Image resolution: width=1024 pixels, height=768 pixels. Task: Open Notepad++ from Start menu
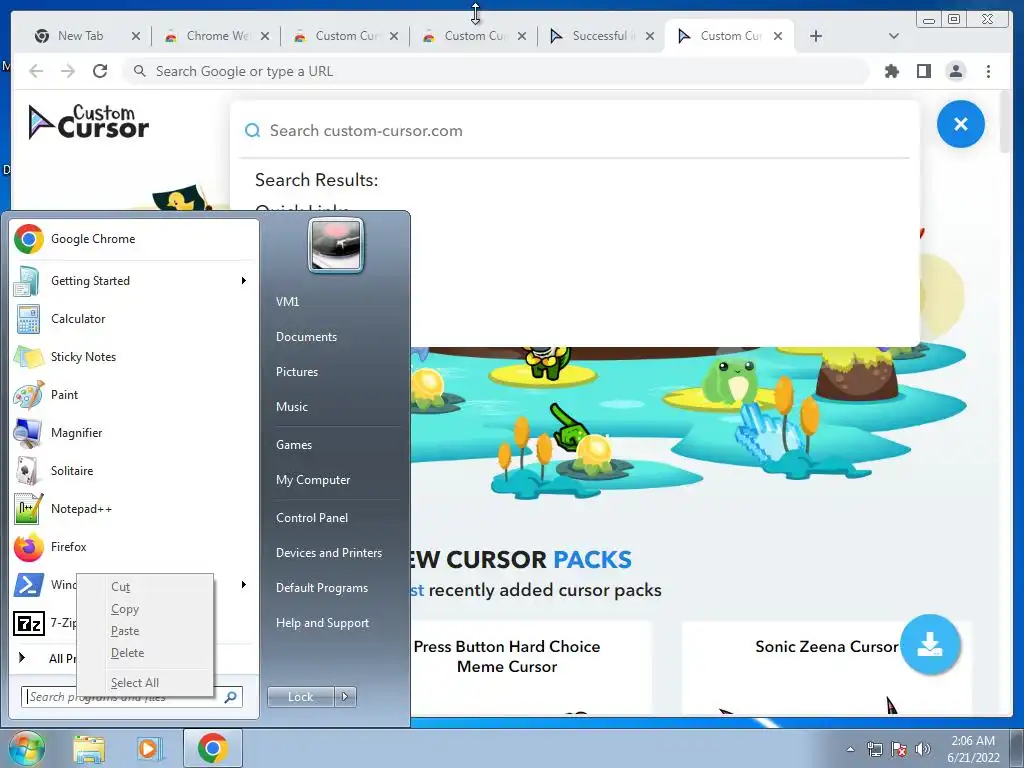point(135,509)
